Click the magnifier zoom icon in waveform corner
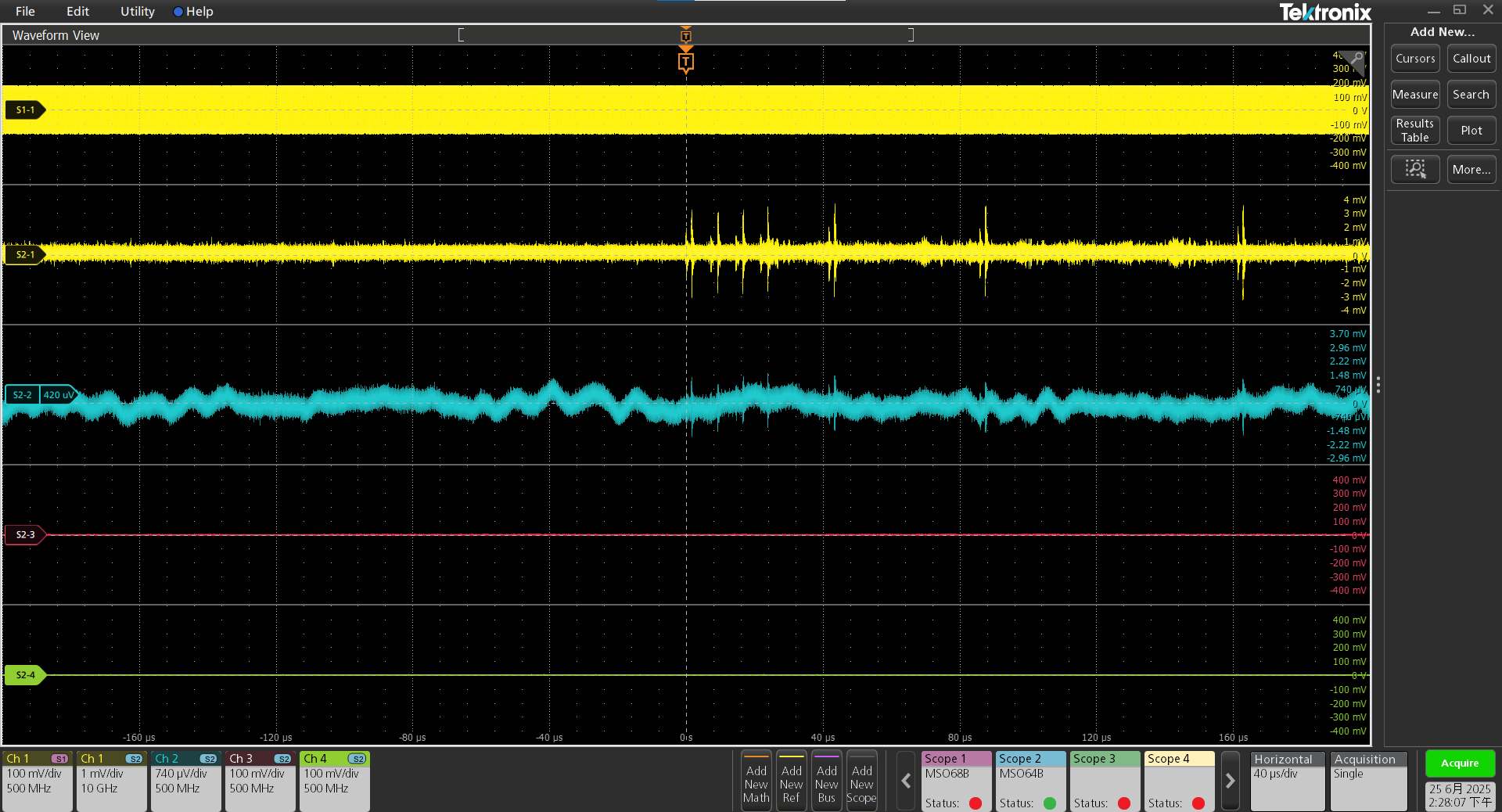This screenshot has height=812, width=1502. pyautogui.click(x=1356, y=59)
